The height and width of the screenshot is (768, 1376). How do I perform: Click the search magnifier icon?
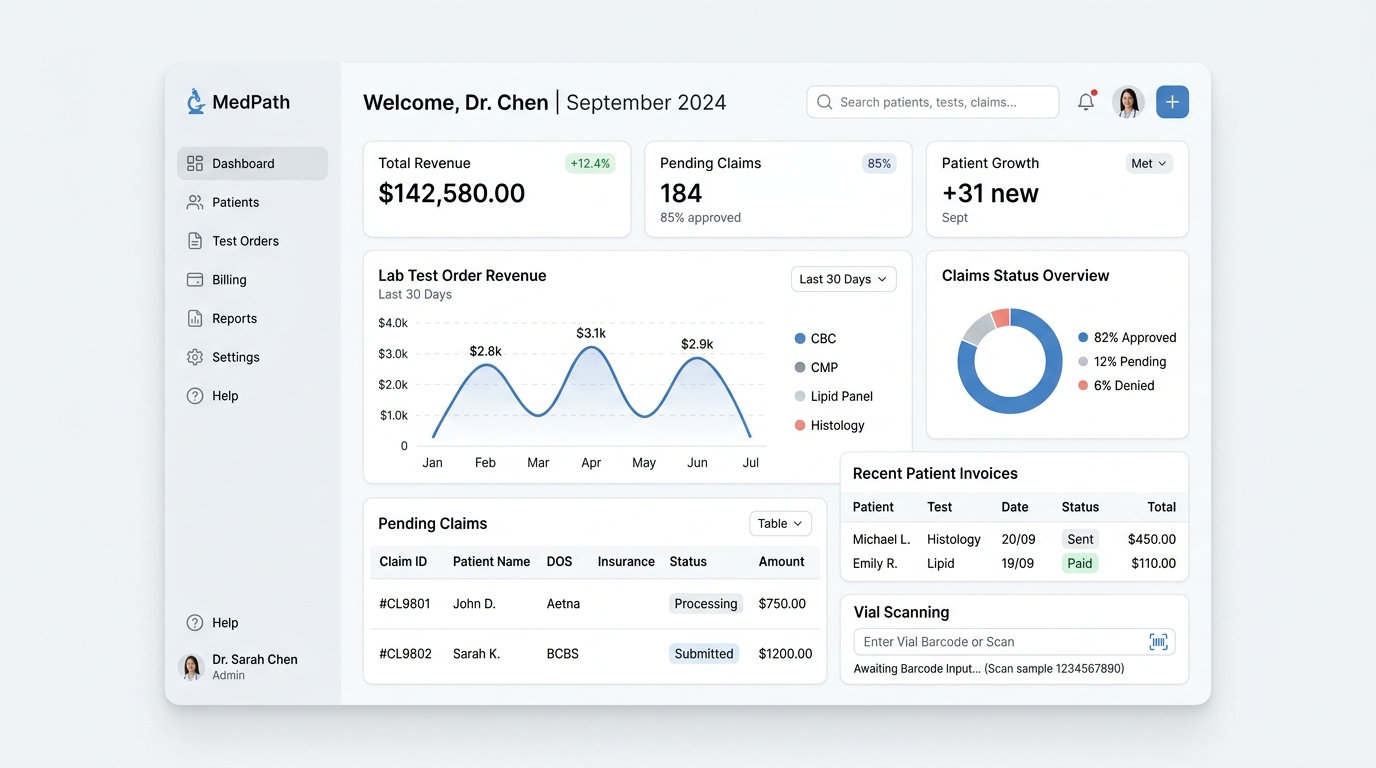point(825,102)
